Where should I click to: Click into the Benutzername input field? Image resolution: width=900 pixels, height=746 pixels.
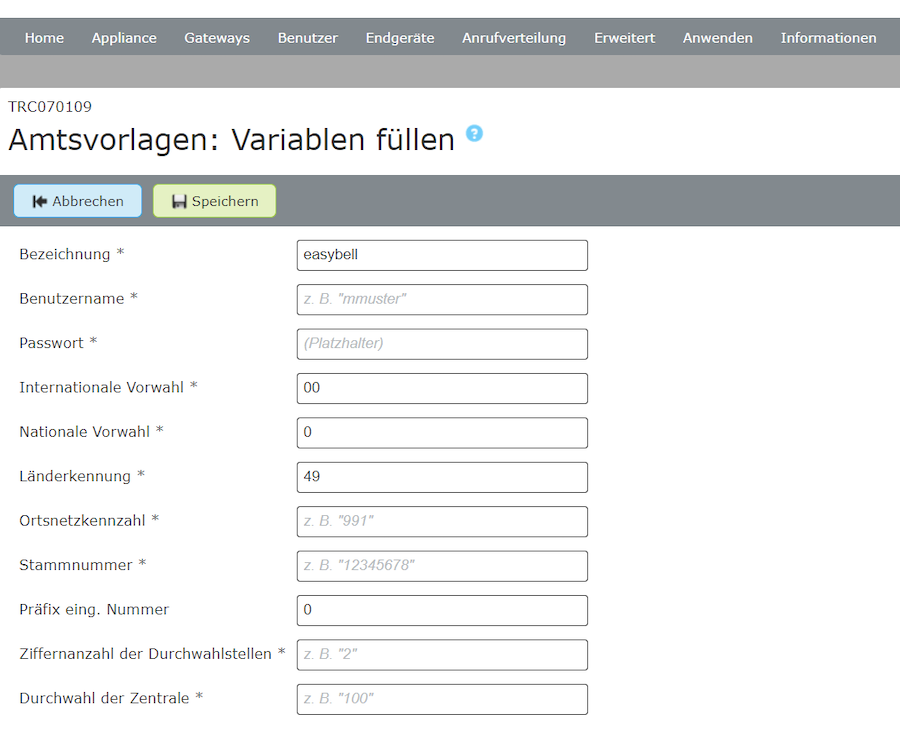coord(442,299)
